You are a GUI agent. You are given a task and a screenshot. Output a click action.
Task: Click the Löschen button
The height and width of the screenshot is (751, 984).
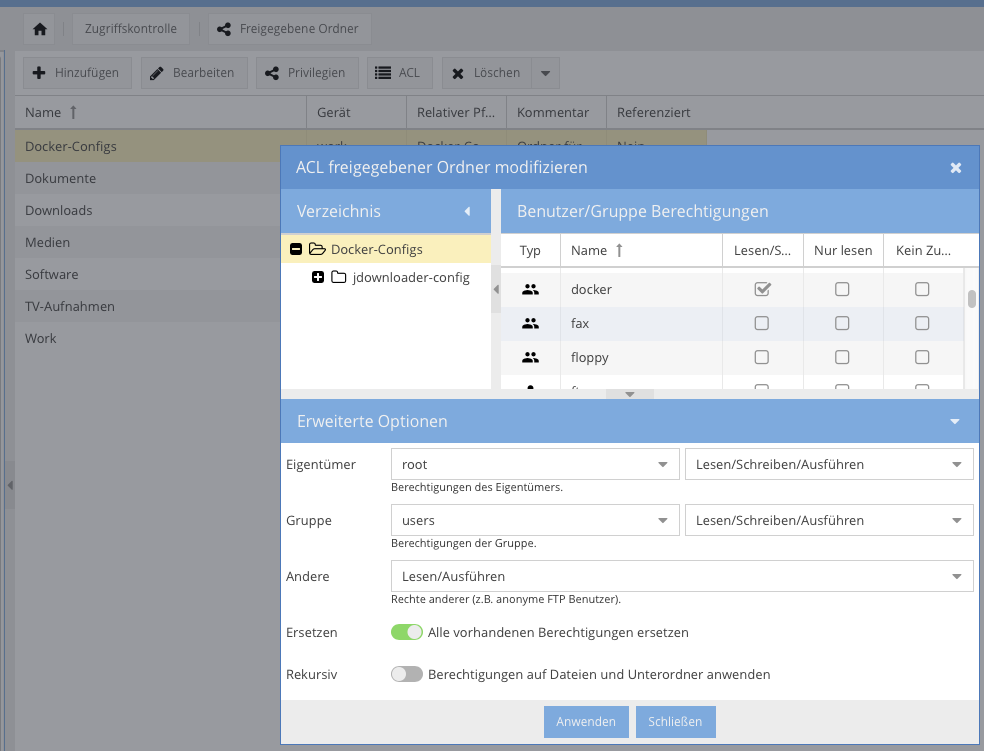coord(487,73)
